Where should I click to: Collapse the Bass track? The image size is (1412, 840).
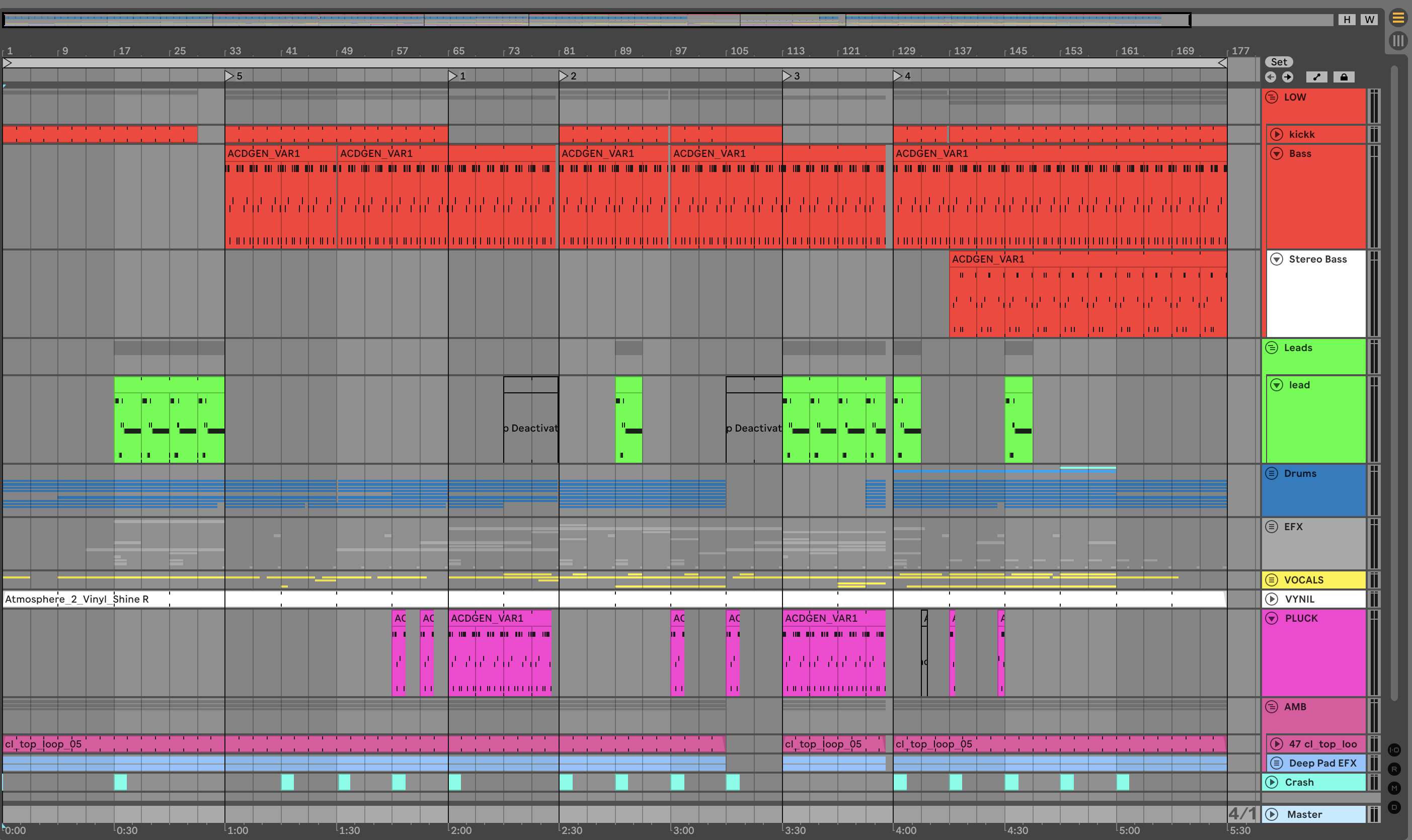pos(1277,154)
